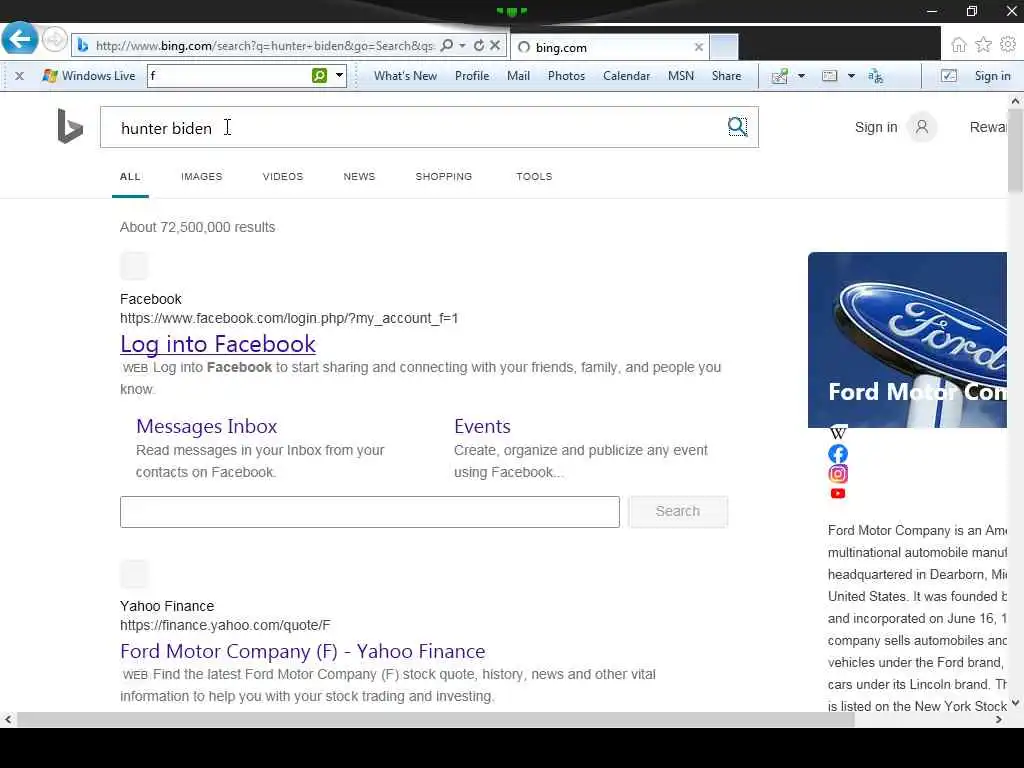Screen dimensions: 1024x768
Task: Click the greyed-out forward arrow button
Action: (55, 40)
